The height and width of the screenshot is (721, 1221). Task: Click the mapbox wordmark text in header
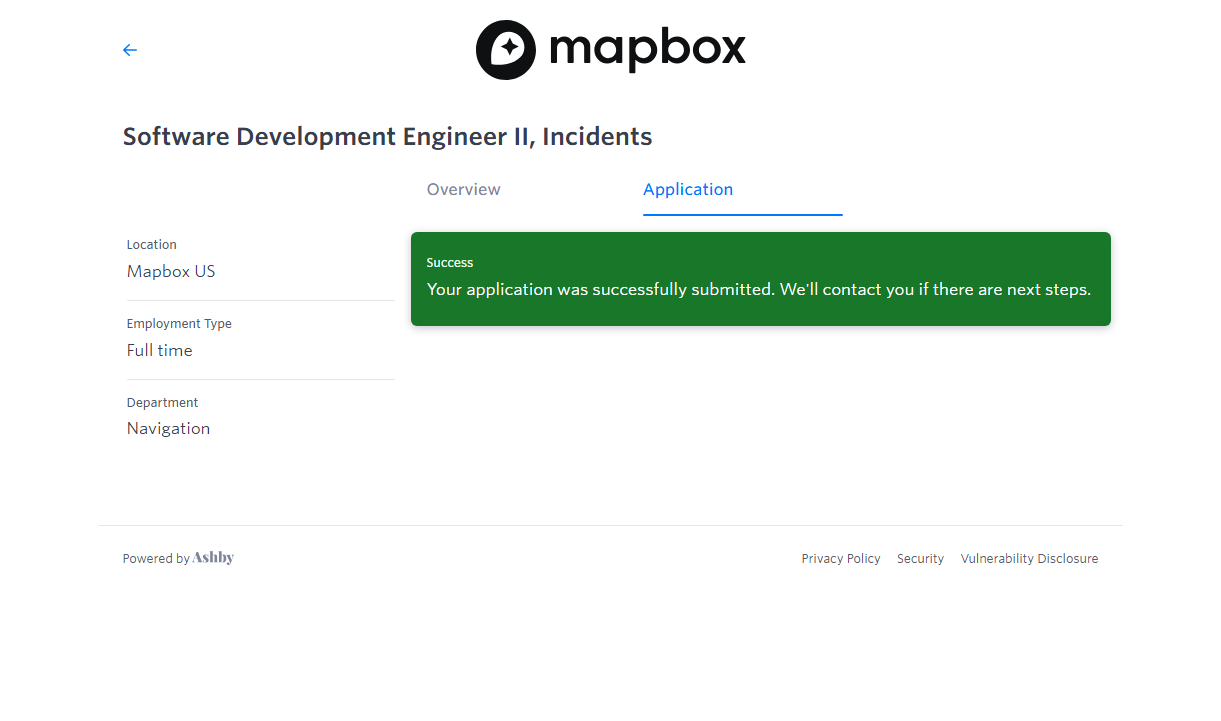click(x=647, y=49)
